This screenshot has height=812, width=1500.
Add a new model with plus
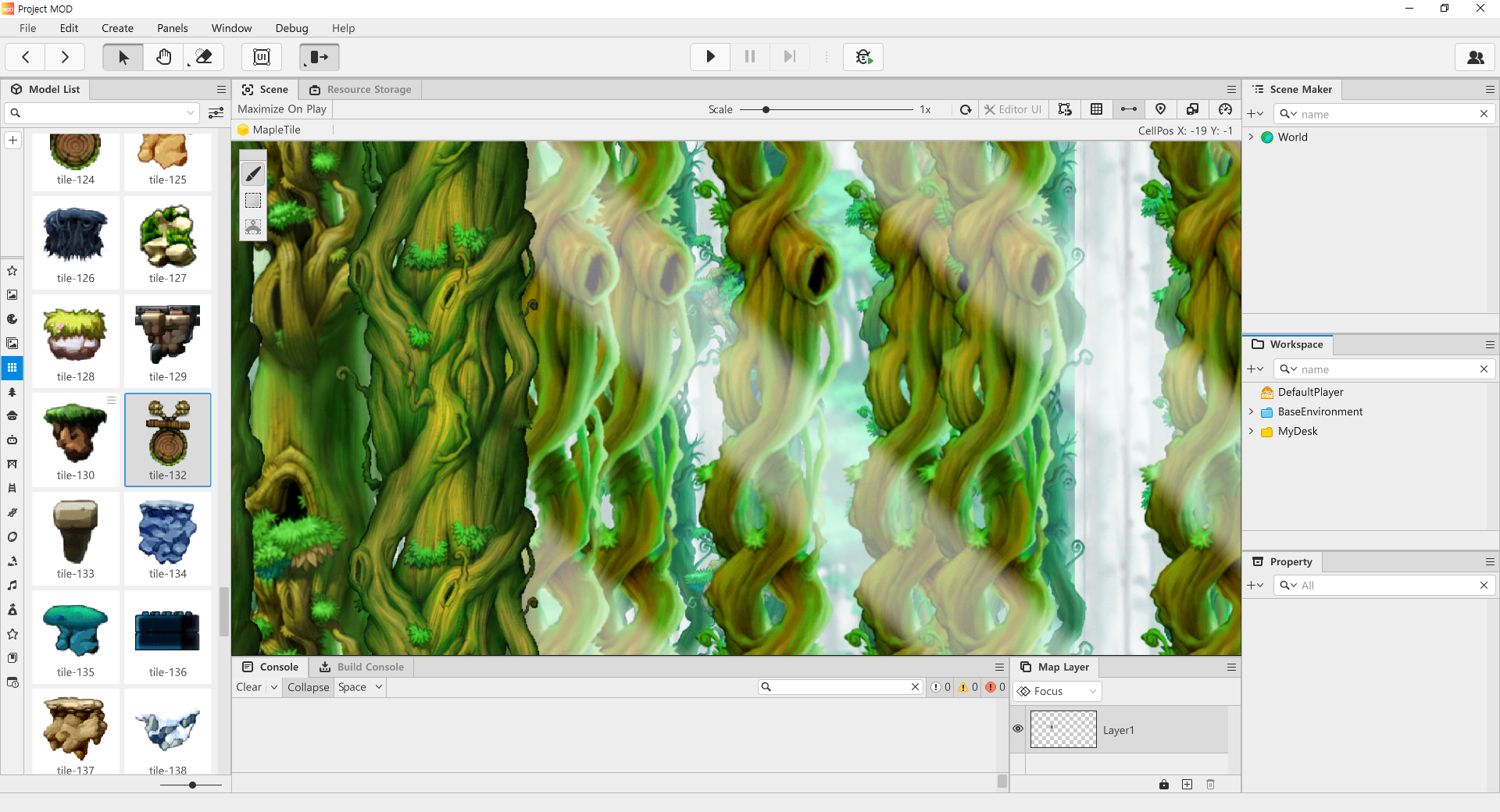(12, 141)
